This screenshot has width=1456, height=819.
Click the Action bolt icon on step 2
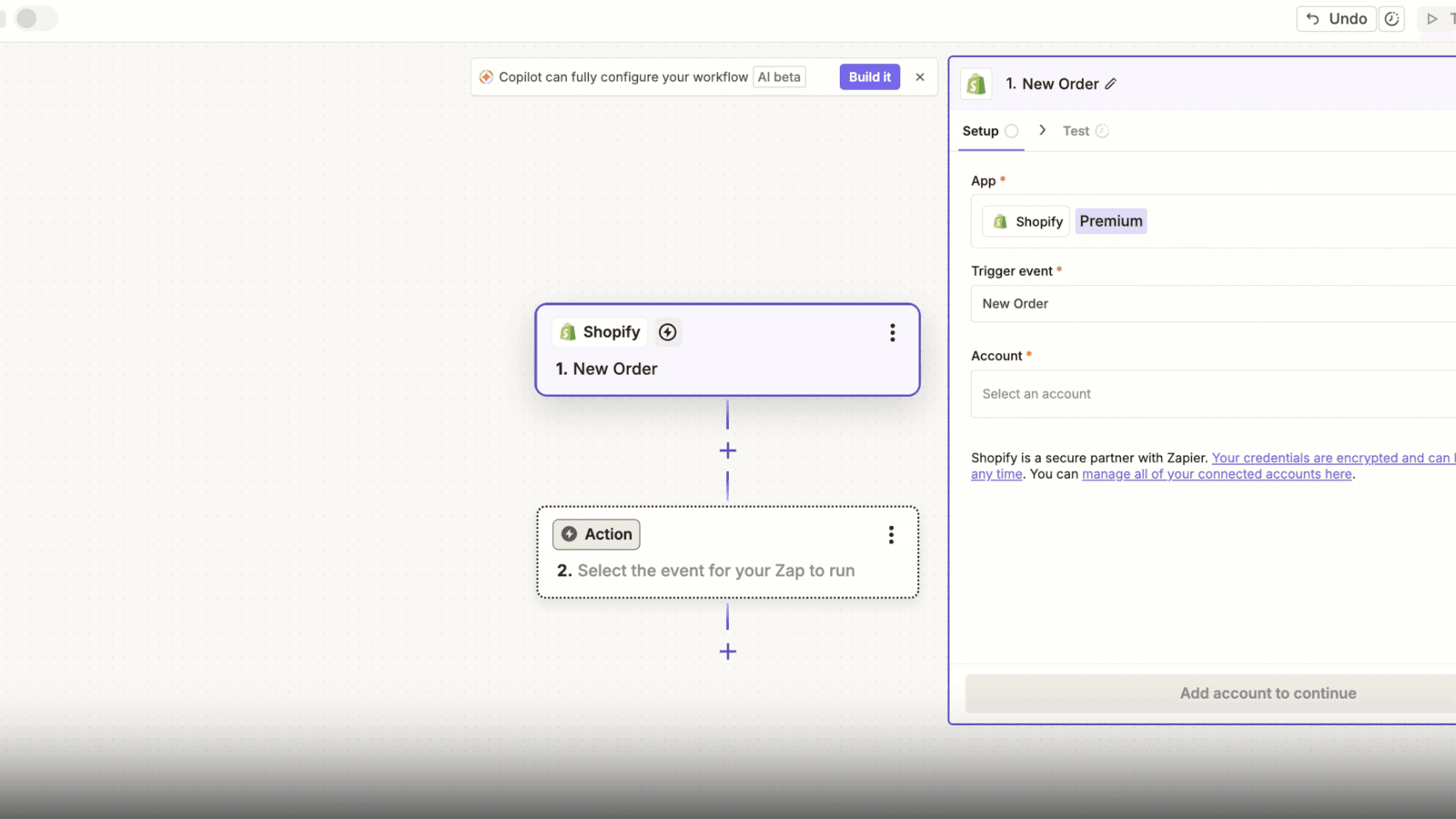pyautogui.click(x=568, y=534)
